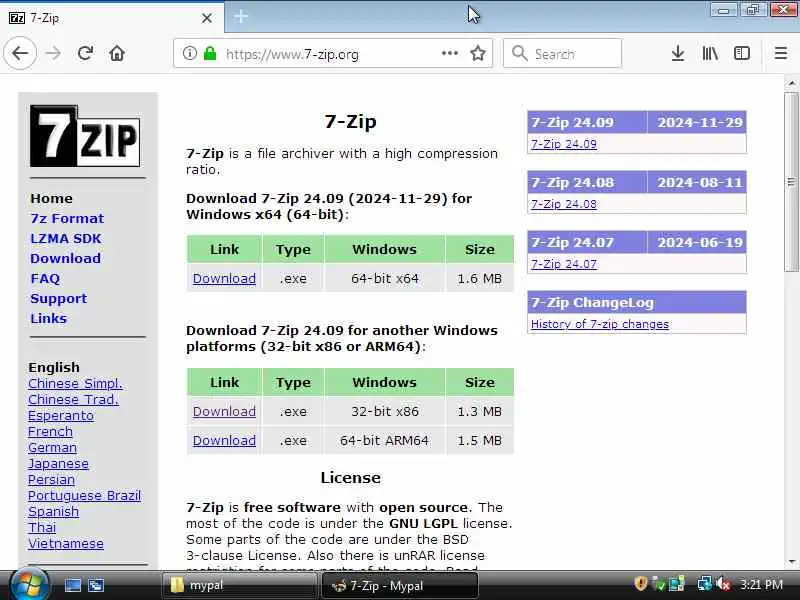Click the muted volume tray icon
The image size is (800, 600).
723,584
